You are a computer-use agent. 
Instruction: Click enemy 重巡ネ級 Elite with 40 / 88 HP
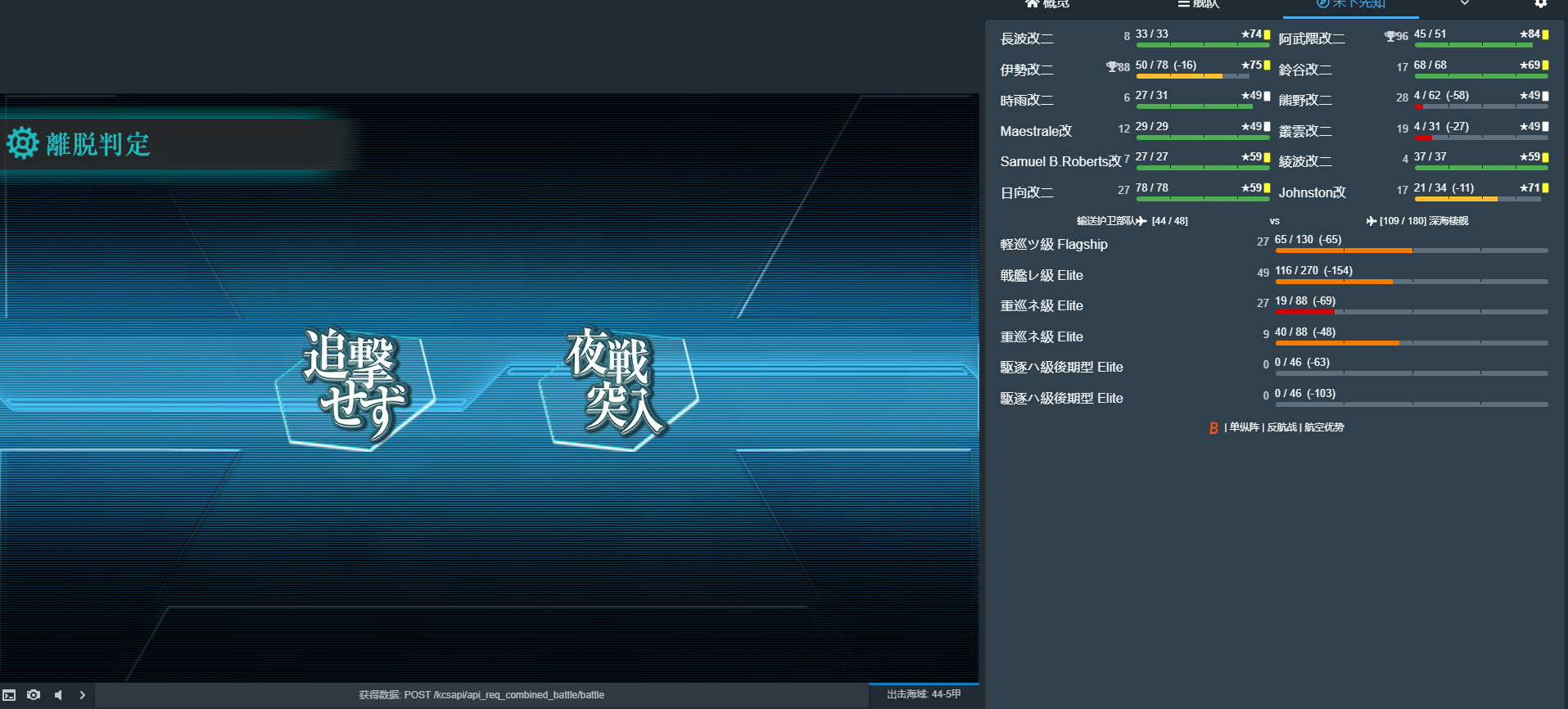1042,337
